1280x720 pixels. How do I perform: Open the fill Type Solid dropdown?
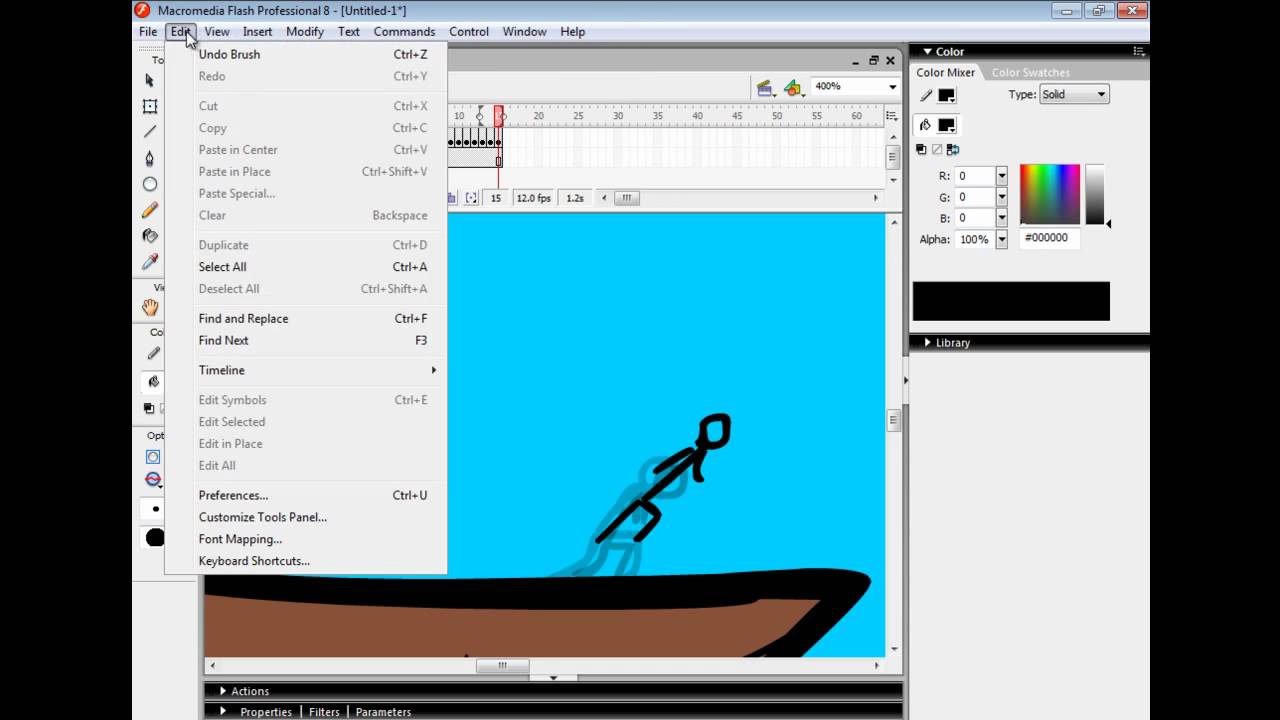point(1074,94)
